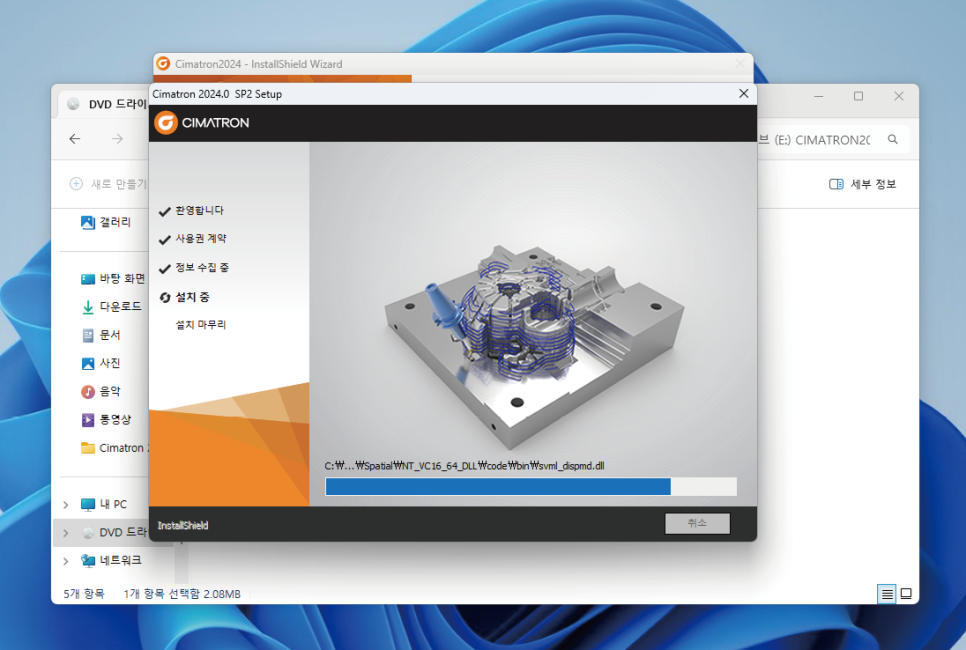Image resolution: width=966 pixels, height=650 pixels.
Task: Click the 사용권 계약 step label
Action: tap(201, 238)
